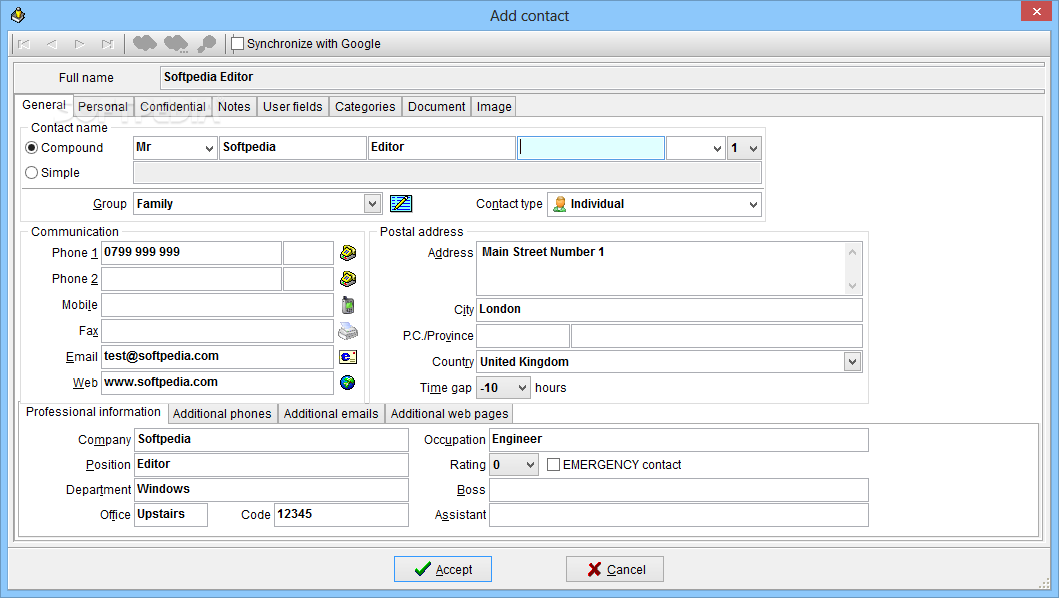Click the cloud icon with dots in toolbar
The width and height of the screenshot is (1059, 598).
click(176, 44)
